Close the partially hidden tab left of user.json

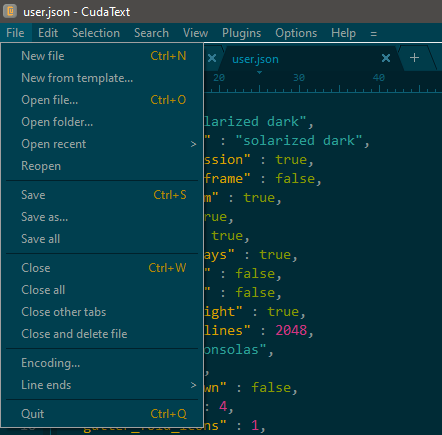(x=212, y=58)
